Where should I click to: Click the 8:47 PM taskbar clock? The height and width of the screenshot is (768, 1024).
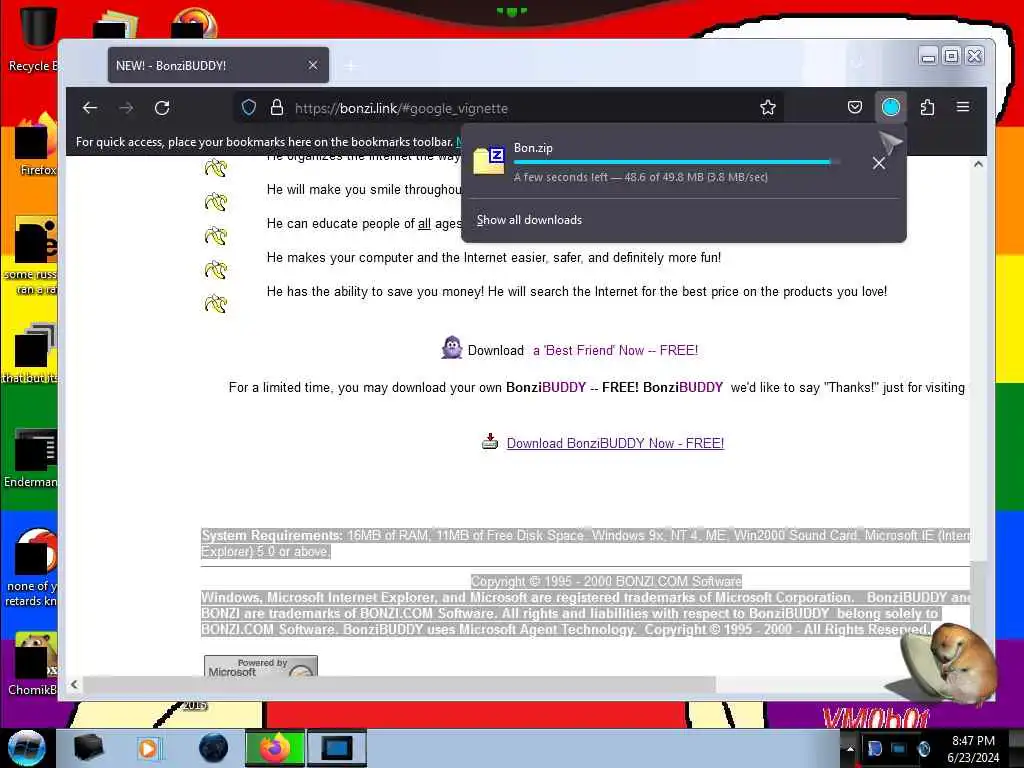click(x=973, y=749)
